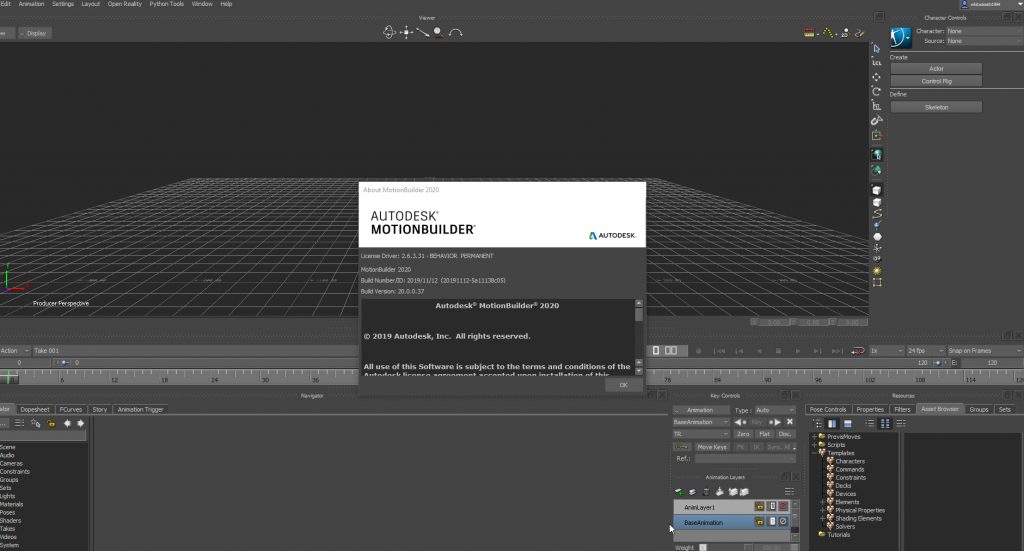Image resolution: width=1024 pixels, height=551 pixels.
Task: Open the Character dropdown
Action: (985, 31)
